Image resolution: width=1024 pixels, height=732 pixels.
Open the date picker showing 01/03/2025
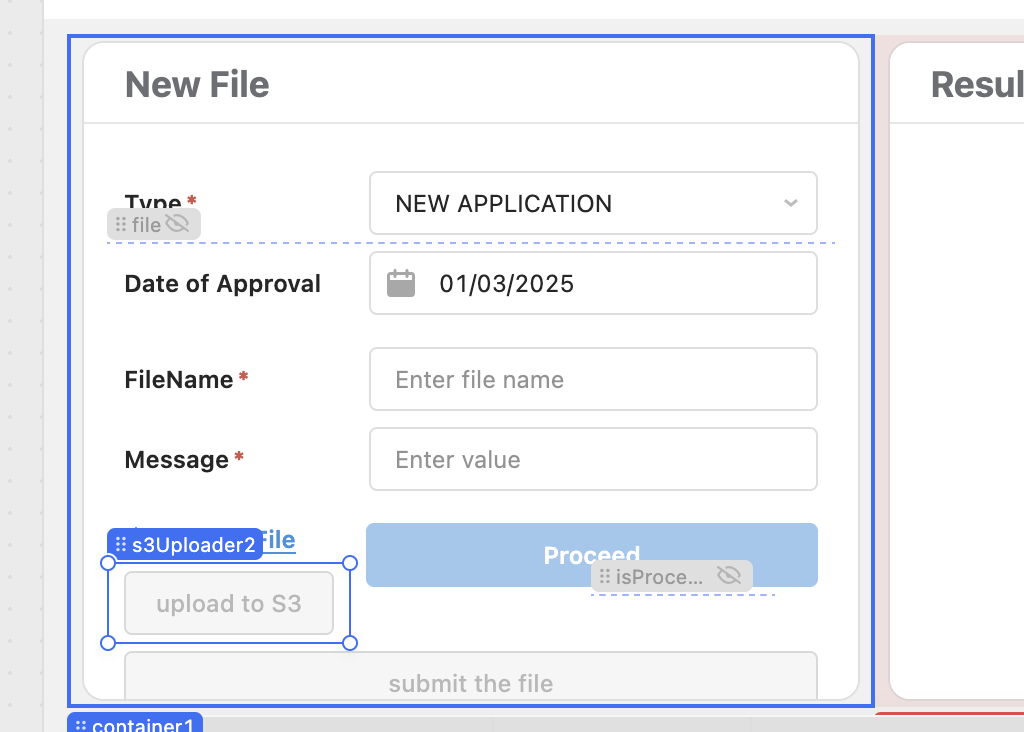[x=593, y=283]
